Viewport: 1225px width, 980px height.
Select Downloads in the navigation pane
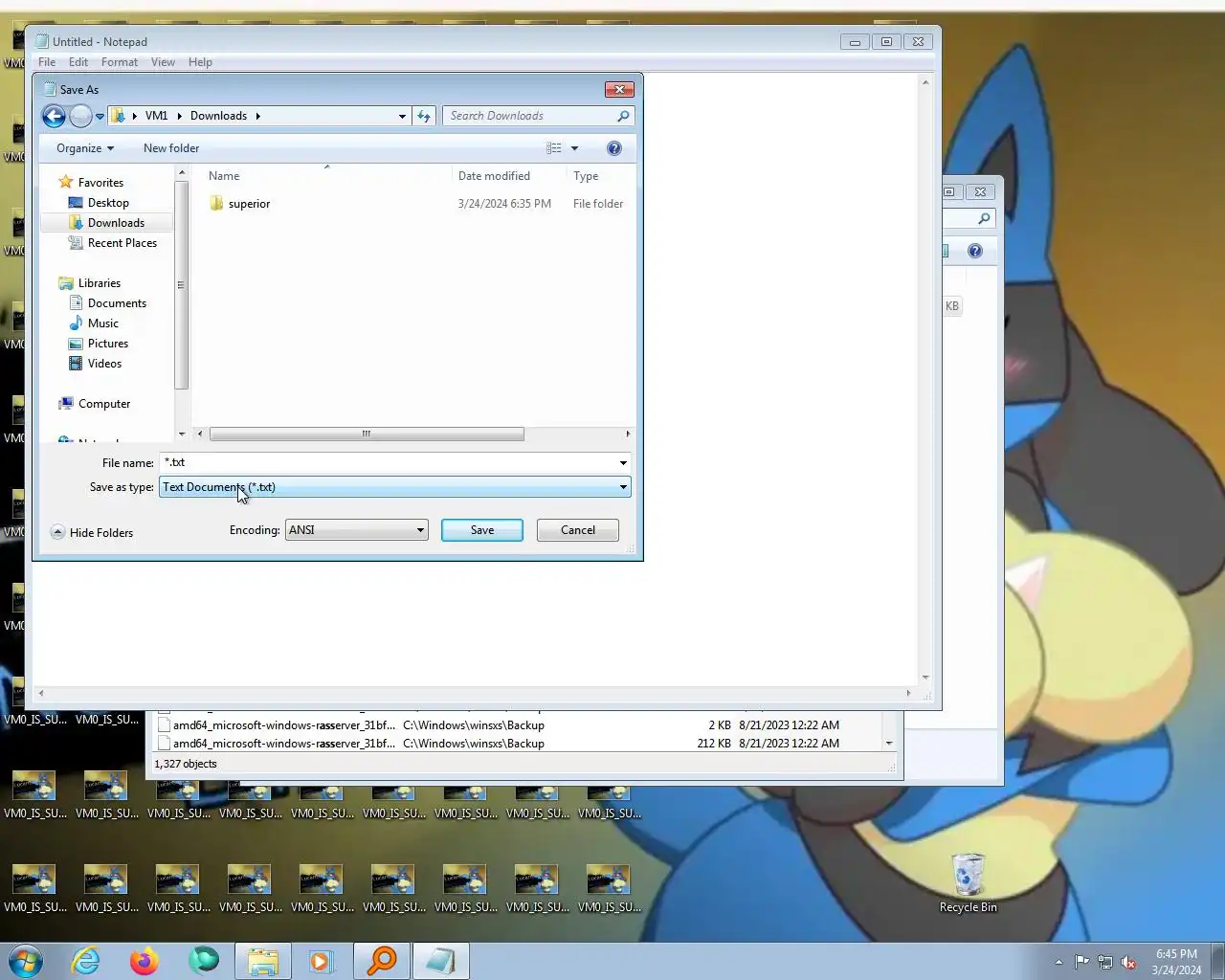coord(116,223)
